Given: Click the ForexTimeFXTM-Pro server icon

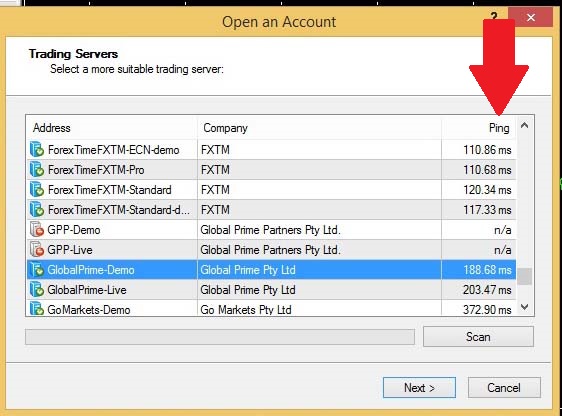Looking at the screenshot, I should [x=37, y=169].
